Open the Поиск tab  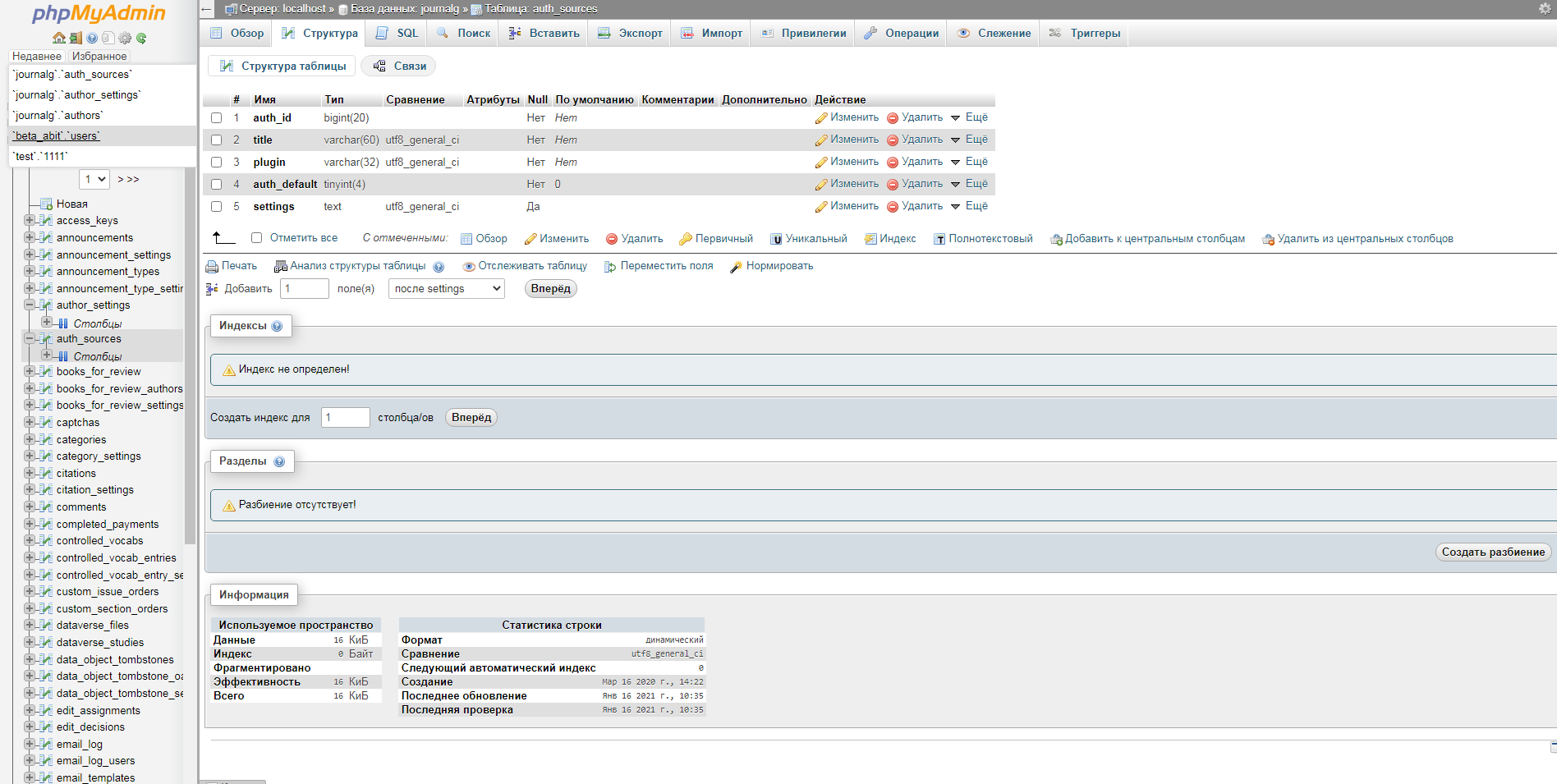(x=463, y=34)
